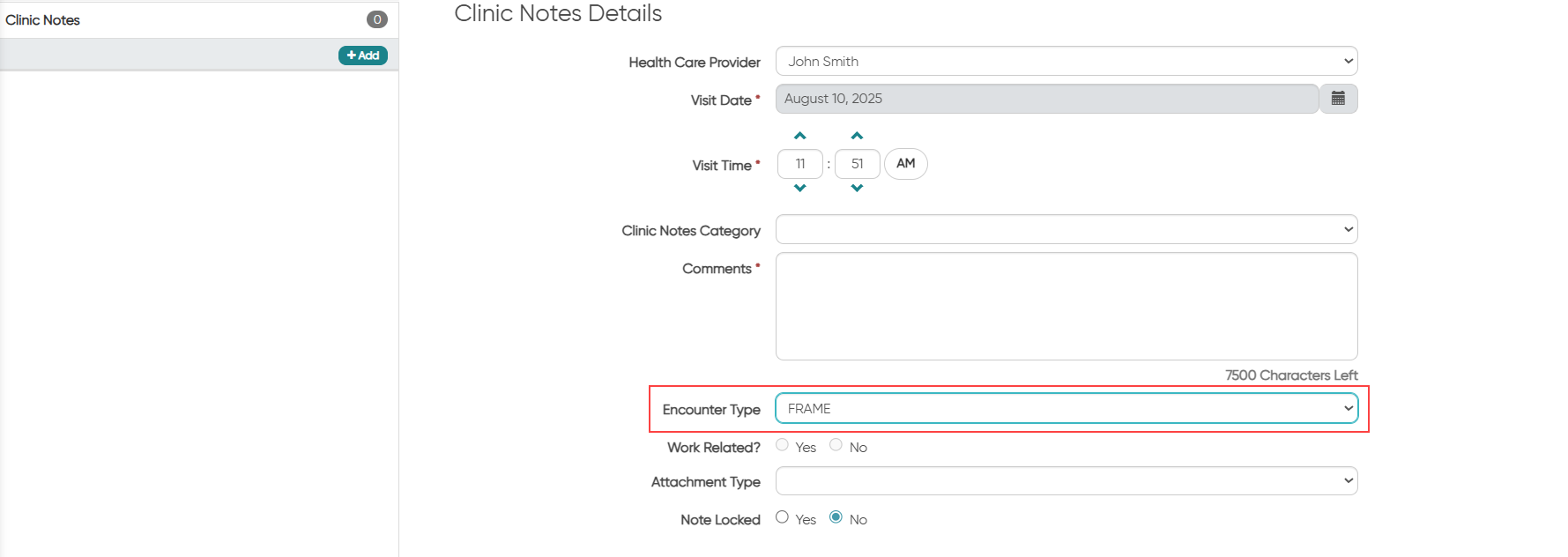Decrease the visit minutes with down arrow
The width and height of the screenshot is (1568, 557).
[x=857, y=188]
